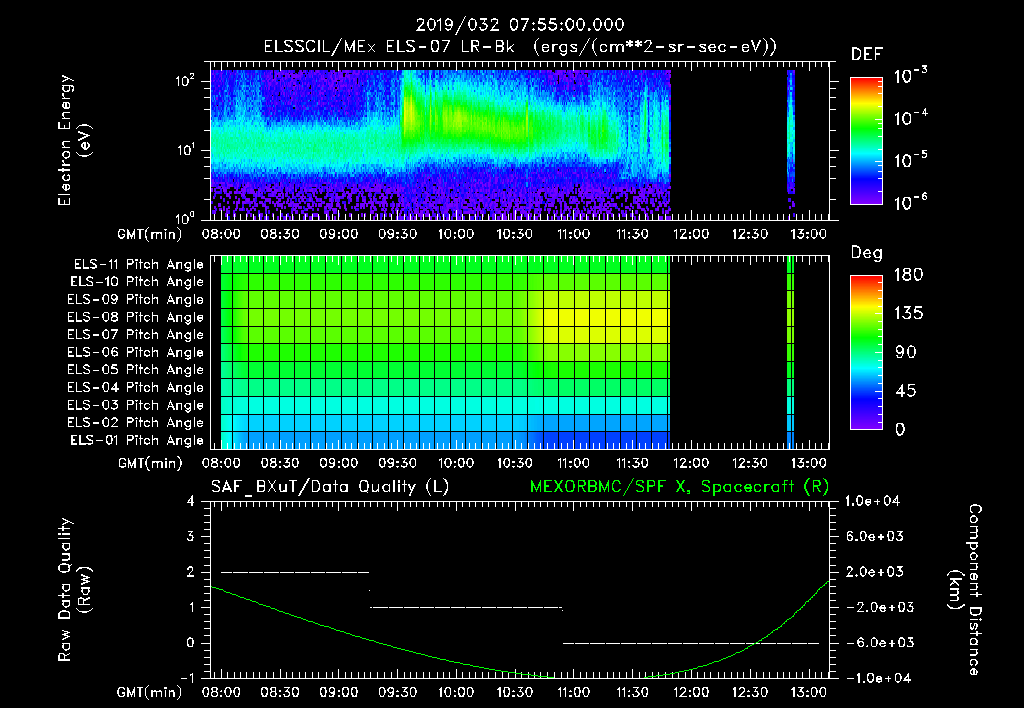Viewport: 1024px width, 708px height.
Task: Click GMT(min) label under the spectrogram
Action: pyautogui.click(x=150, y=234)
